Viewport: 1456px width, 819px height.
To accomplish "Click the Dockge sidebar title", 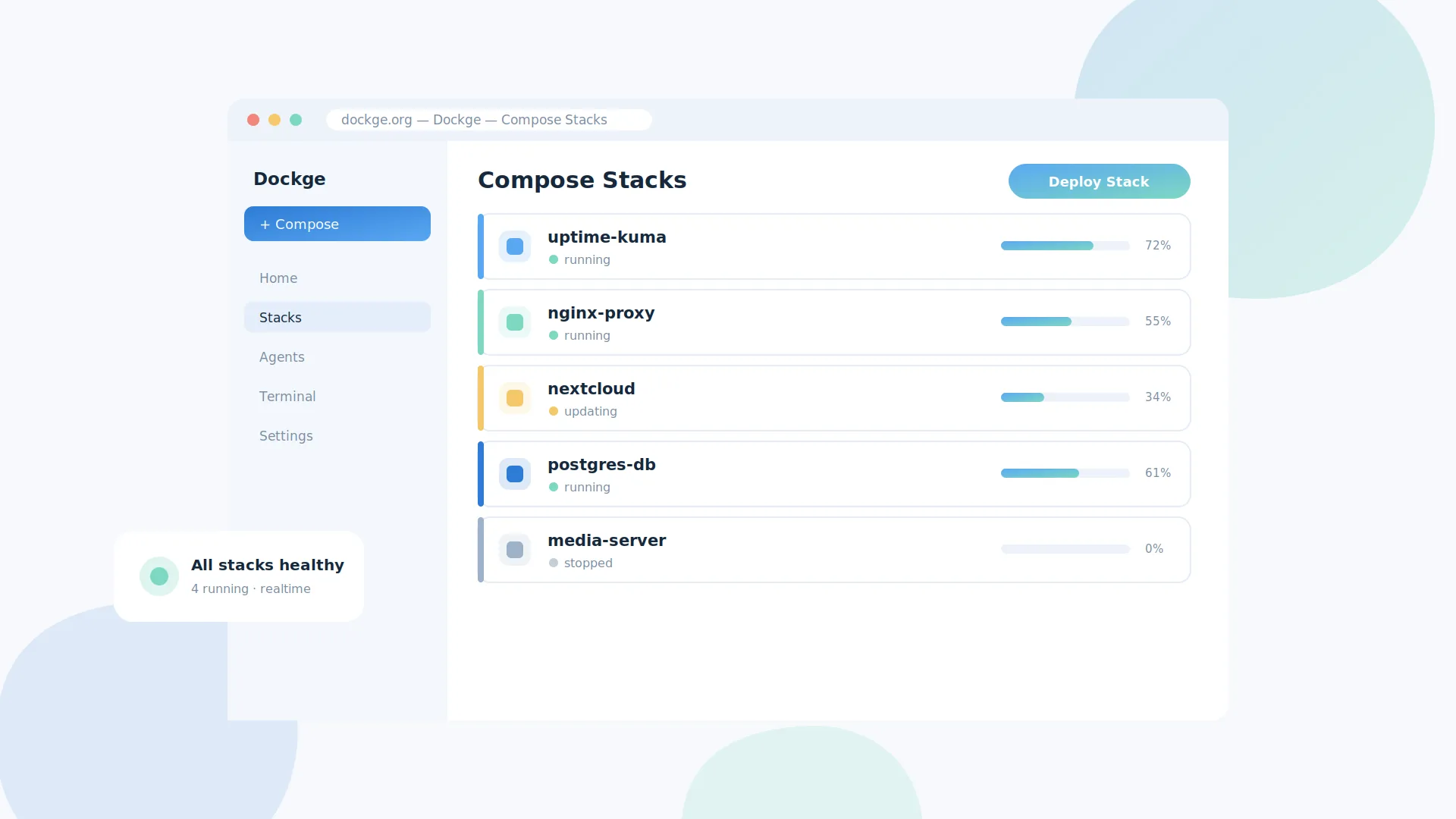I will (290, 179).
